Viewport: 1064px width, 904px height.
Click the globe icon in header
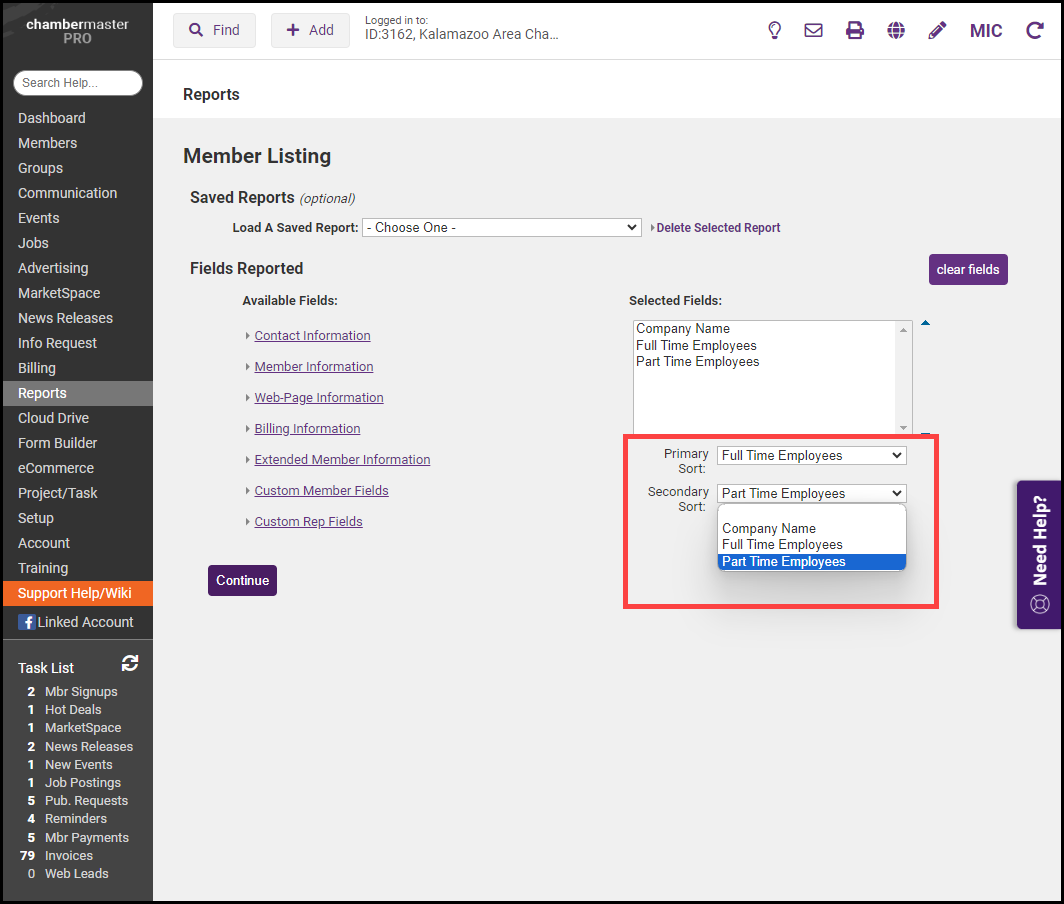[896, 31]
